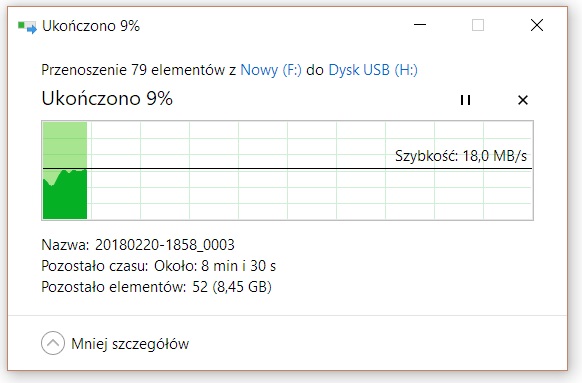Viewport: 582px width, 383px height.
Task: Click the window title Ukończono 9%
Action: (91, 26)
